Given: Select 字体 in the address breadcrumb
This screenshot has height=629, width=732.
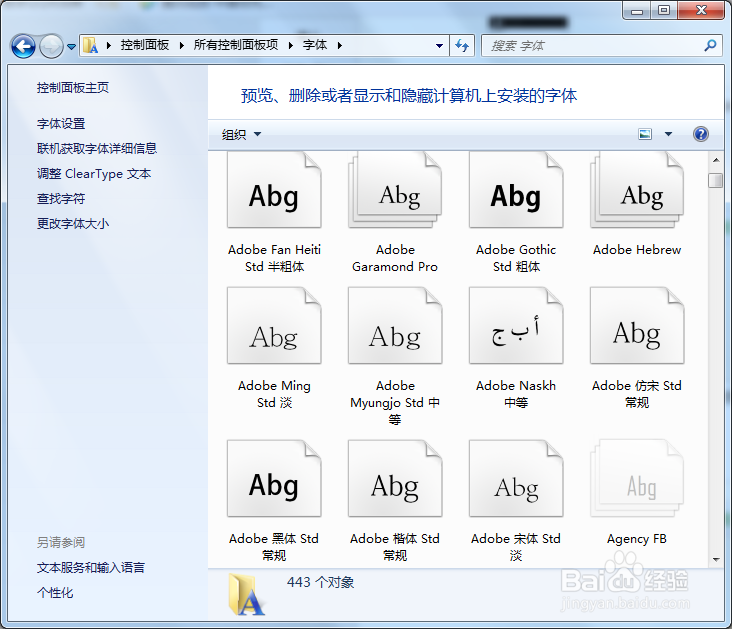Looking at the screenshot, I should coord(315,45).
